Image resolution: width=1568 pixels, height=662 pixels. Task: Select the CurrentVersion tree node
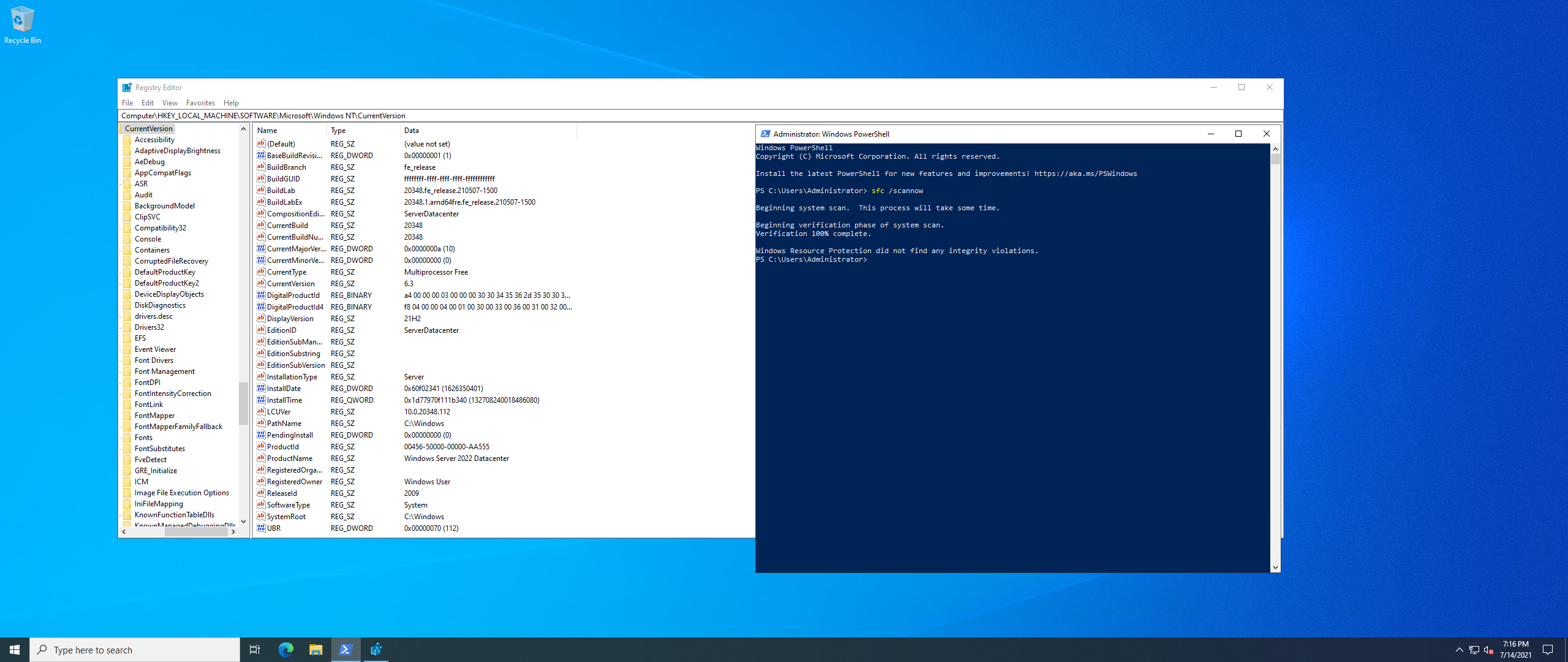coord(149,129)
